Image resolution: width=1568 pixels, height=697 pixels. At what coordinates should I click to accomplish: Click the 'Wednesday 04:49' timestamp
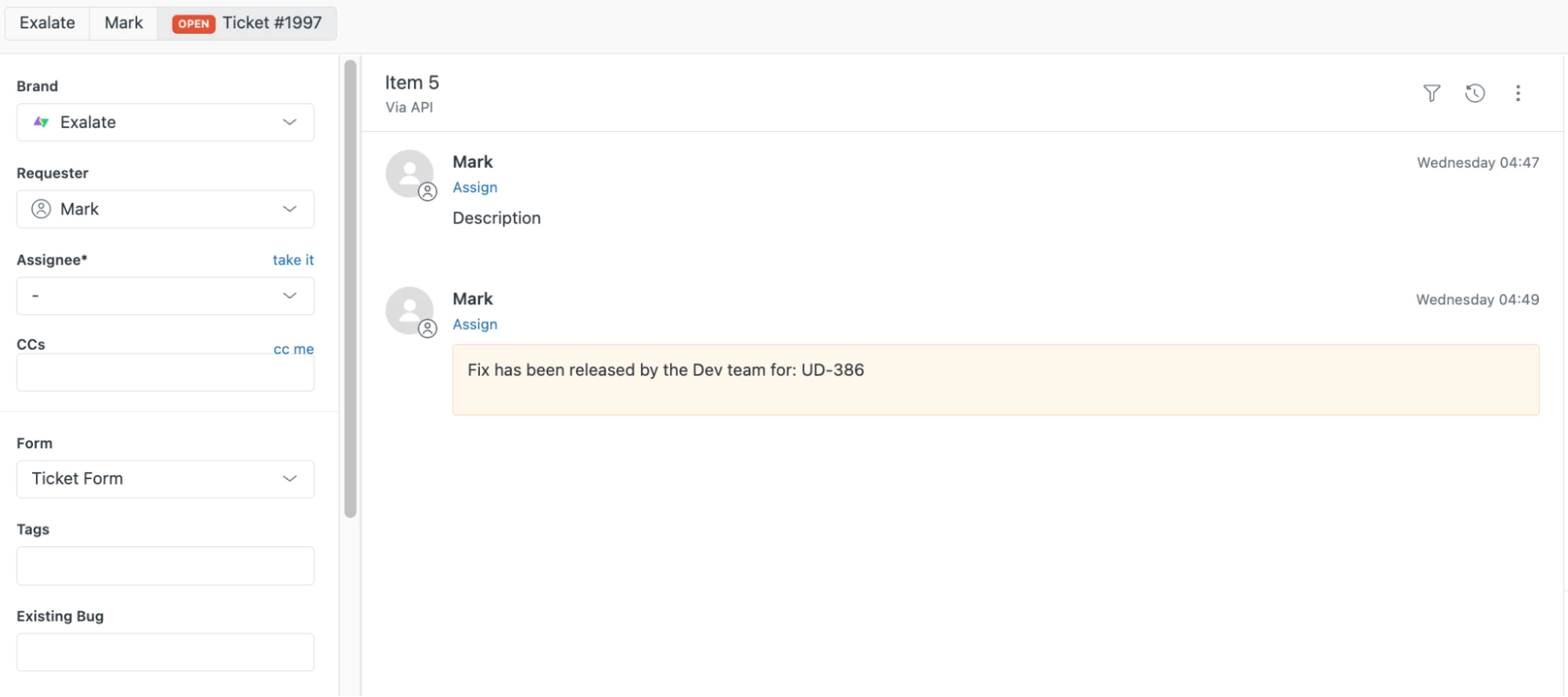pyautogui.click(x=1478, y=299)
